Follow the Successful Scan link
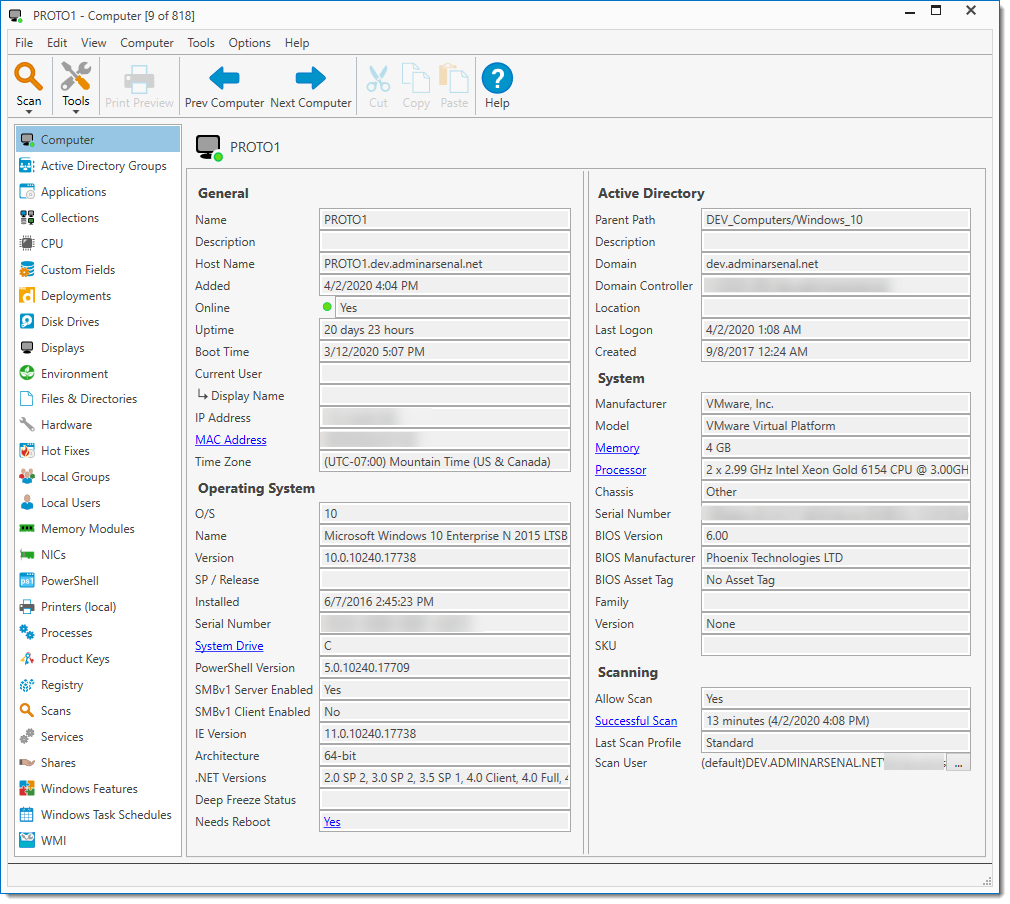Screen dimensions: 1010x904 [x=635, y=721]
